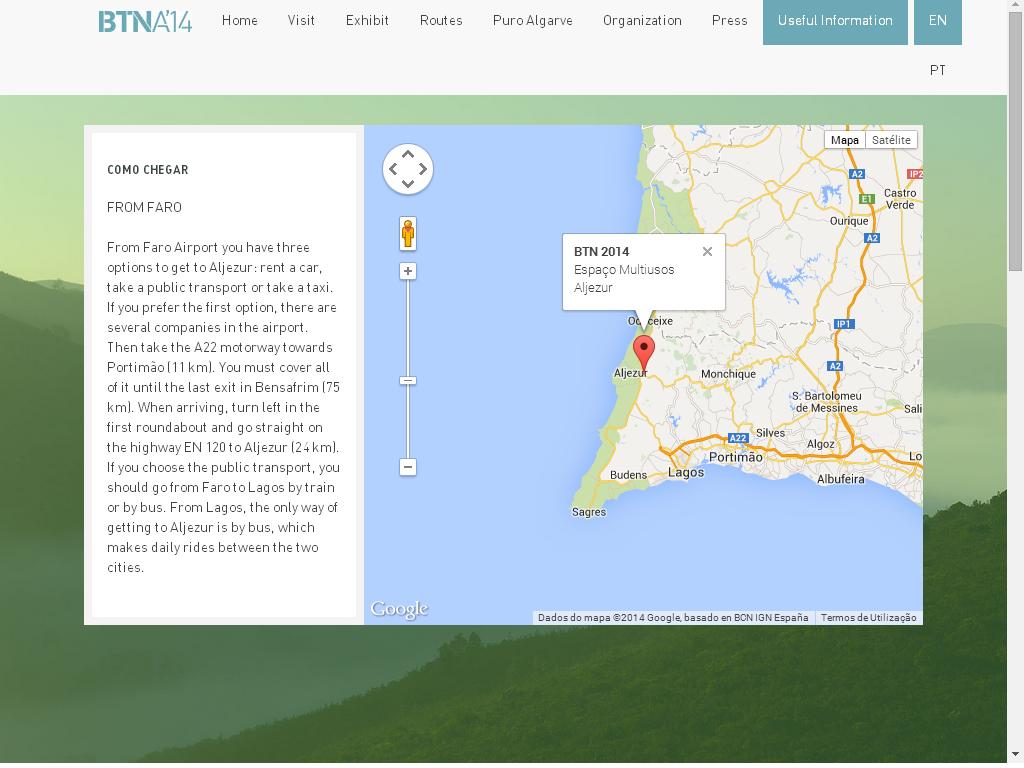
Task: Click the IP1 road shield on the map
Action: pyautogui.click(x=844, y=324)
